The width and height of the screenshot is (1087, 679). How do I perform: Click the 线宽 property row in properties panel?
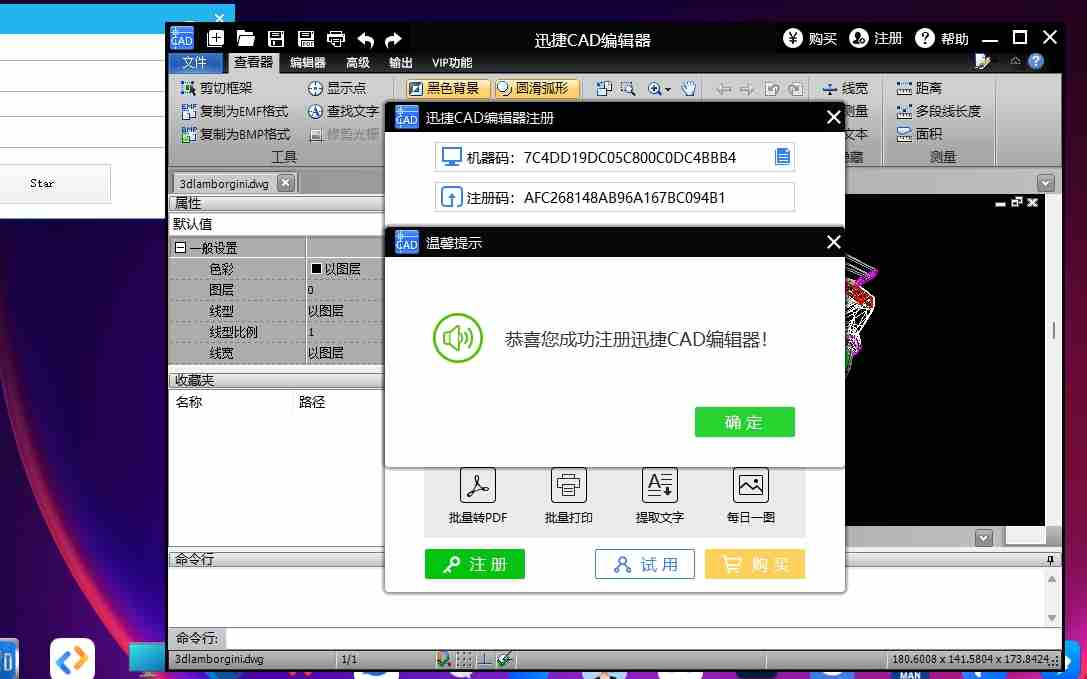[x=276, y=353]
